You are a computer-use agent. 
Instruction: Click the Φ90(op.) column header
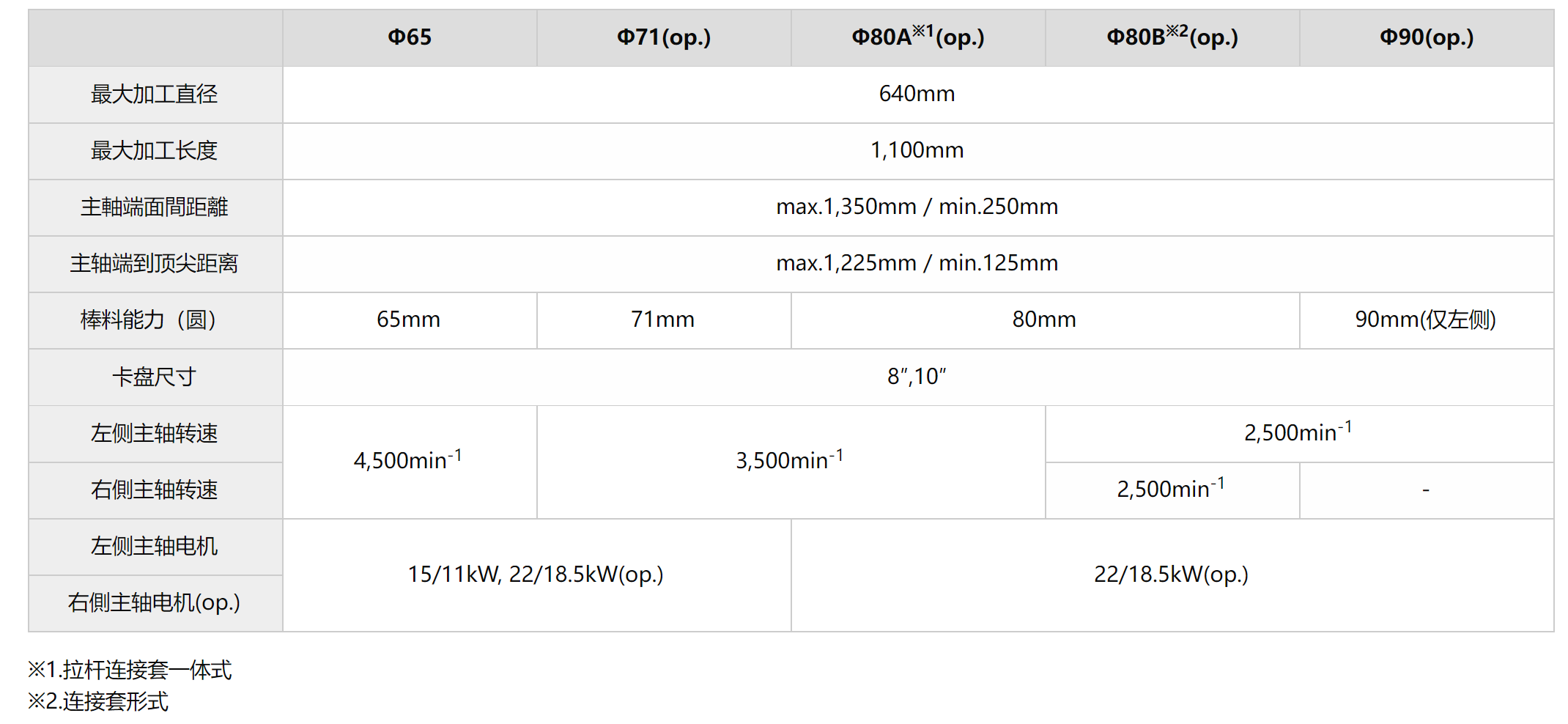point(1426,37)
